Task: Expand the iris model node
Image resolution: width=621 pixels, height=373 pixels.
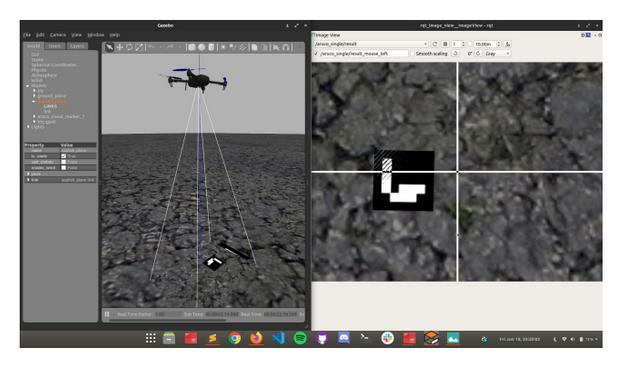Action: [34, 91]
